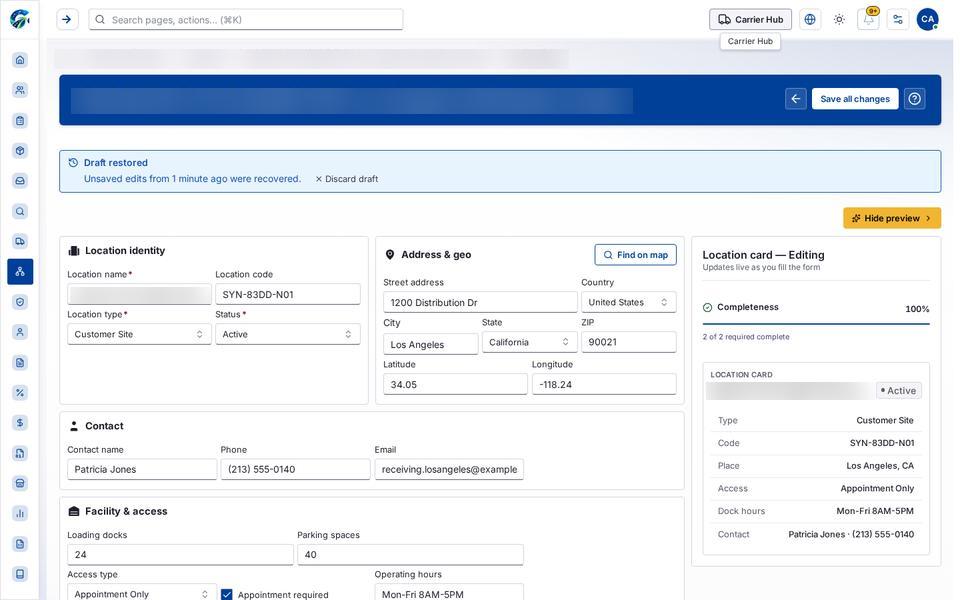The width and height of the screenshot is (960, 600).
Task: Click the Carrier Hub button
Action: click(751, 20)
